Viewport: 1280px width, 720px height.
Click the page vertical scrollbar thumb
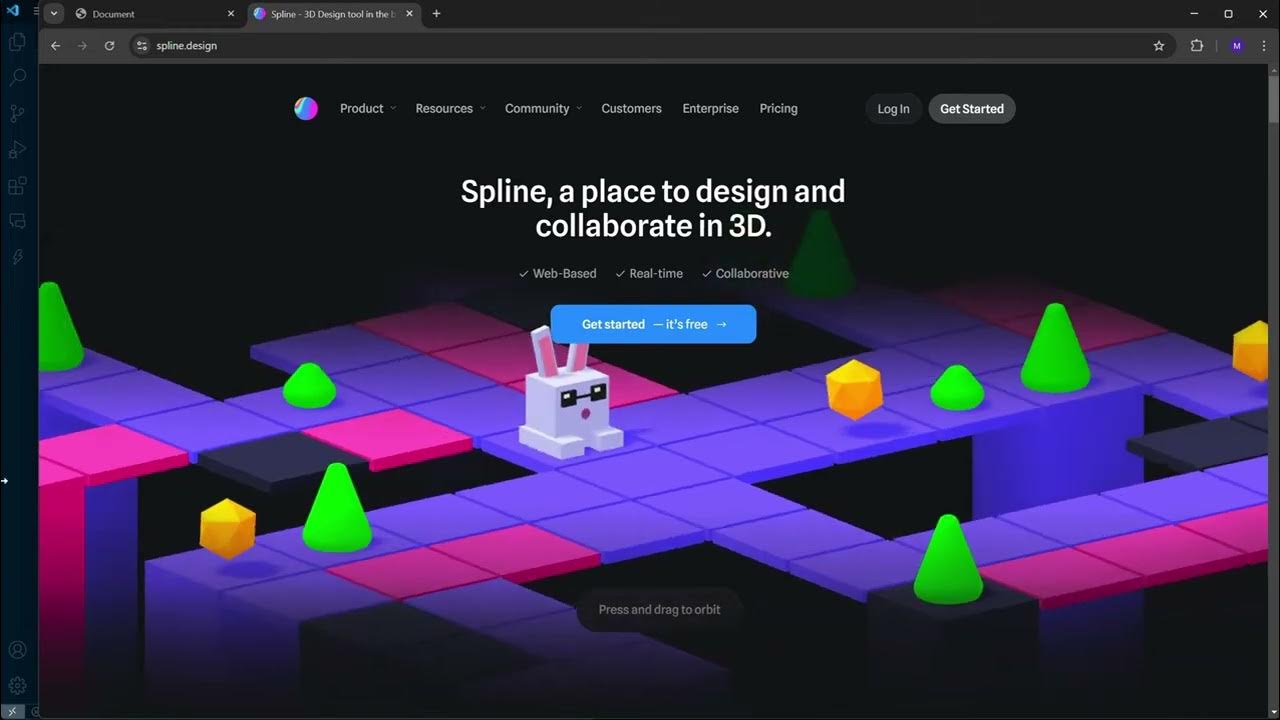click(1273, 100)
